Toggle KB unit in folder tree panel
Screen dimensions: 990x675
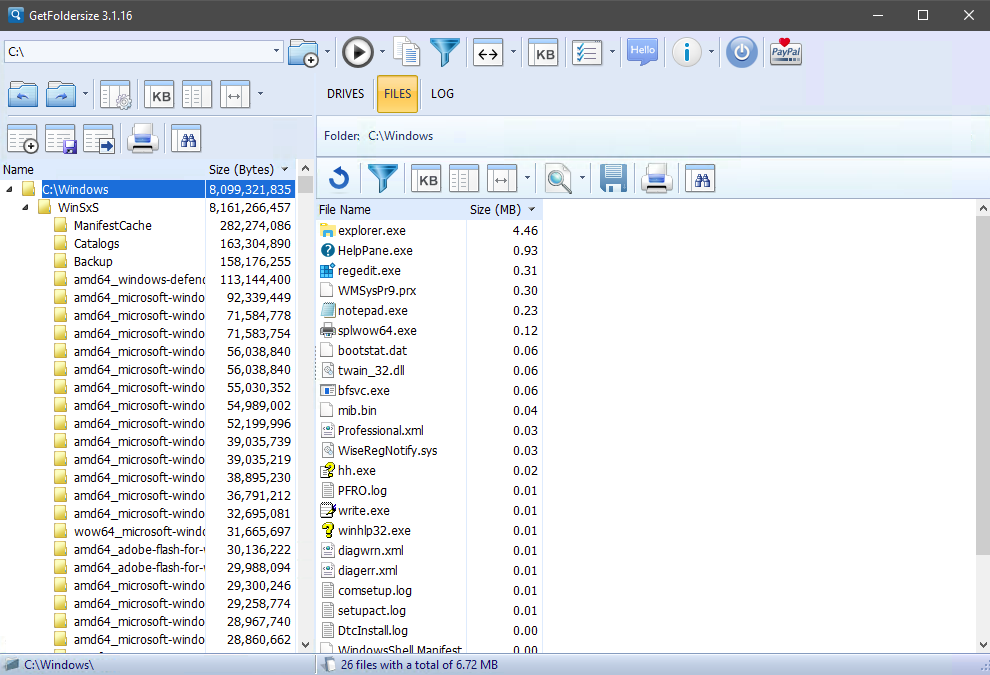(159, 95)
